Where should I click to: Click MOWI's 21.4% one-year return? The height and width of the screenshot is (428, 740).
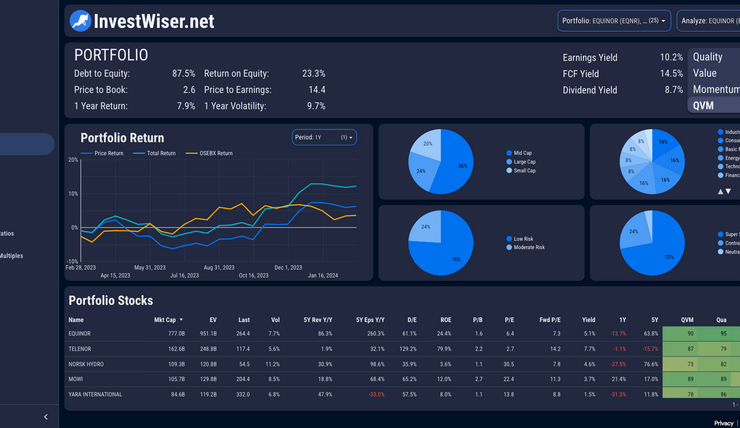pos(619,379)
